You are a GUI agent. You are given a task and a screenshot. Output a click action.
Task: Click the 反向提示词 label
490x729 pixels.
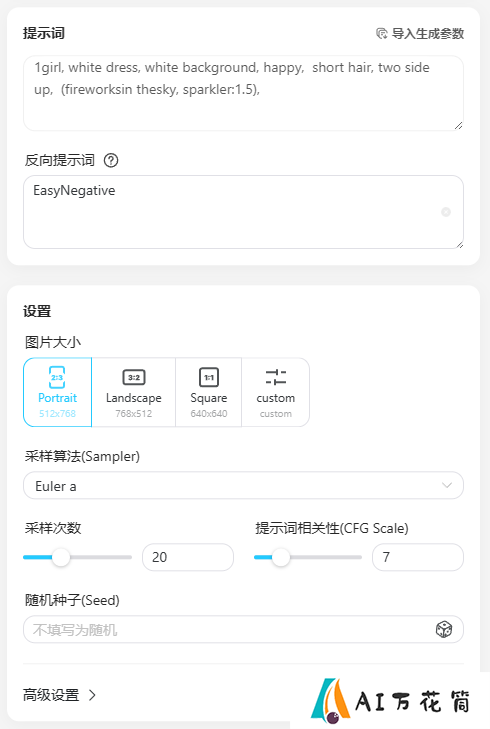tap(60, 160)
